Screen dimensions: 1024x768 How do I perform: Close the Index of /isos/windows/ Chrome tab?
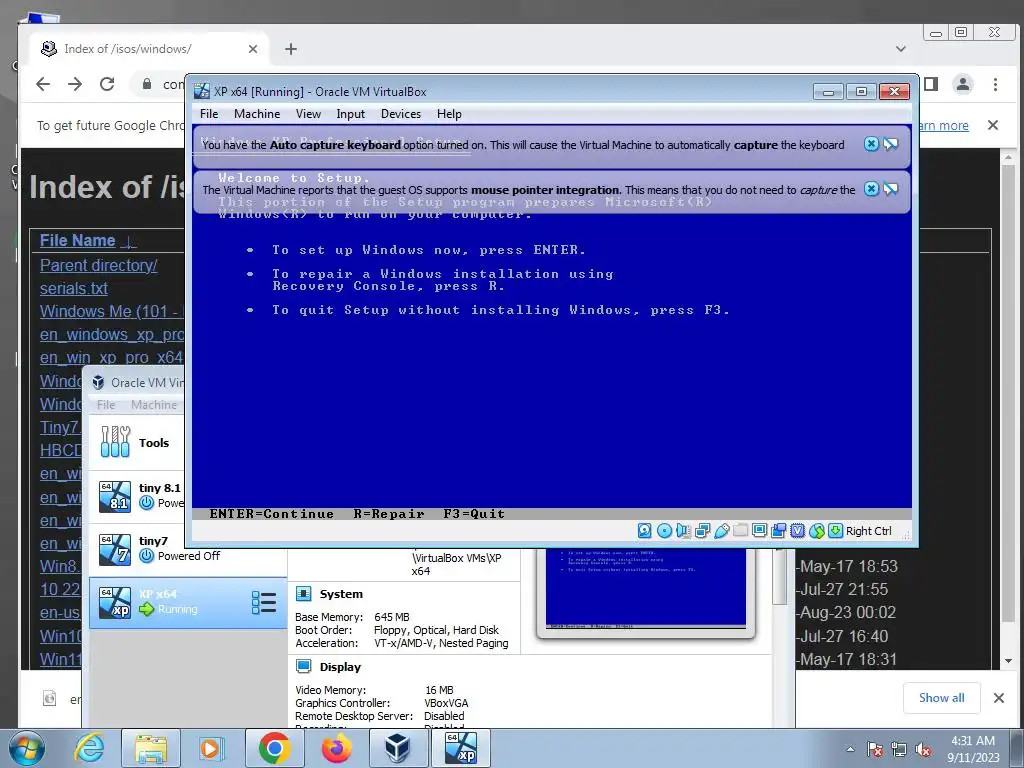click(253, 49)
